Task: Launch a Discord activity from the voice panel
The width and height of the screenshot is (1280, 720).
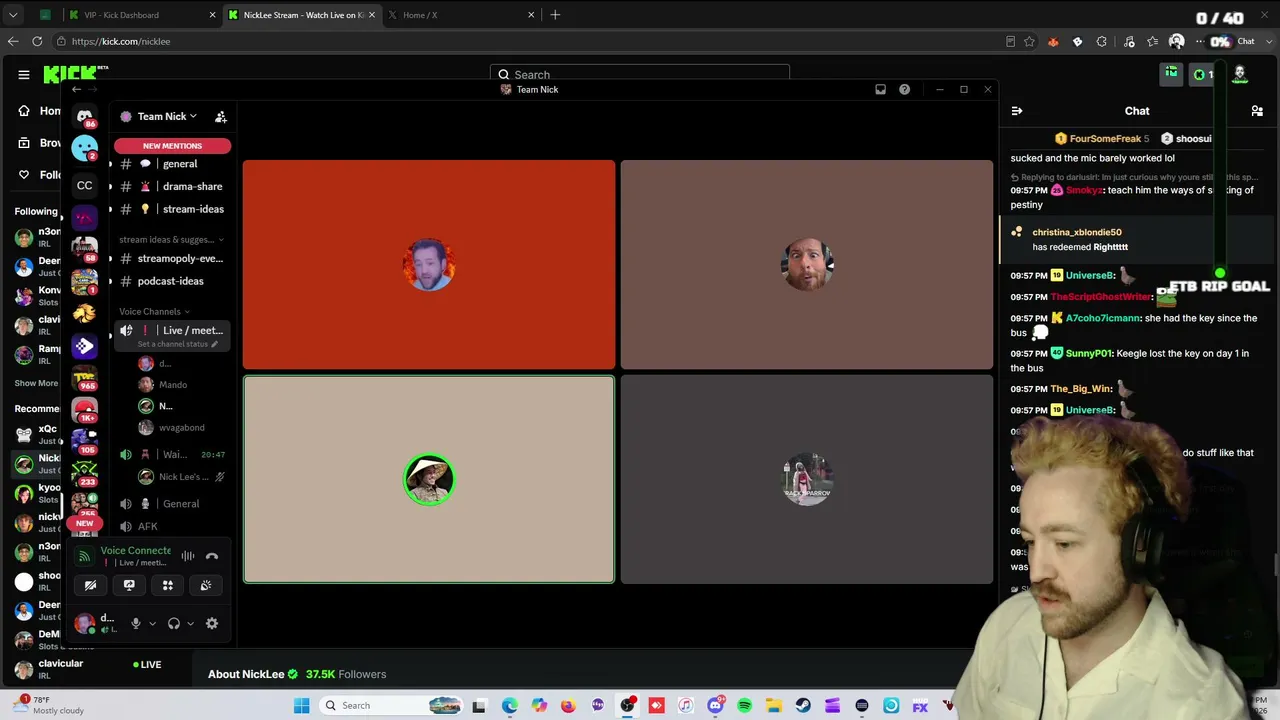Action: pyautogui.click(x=168, y=585)
